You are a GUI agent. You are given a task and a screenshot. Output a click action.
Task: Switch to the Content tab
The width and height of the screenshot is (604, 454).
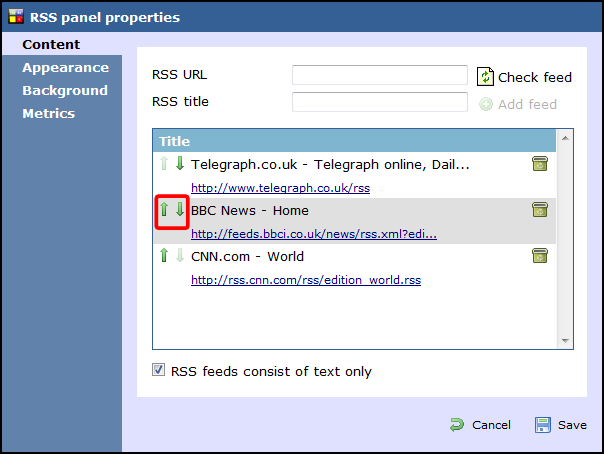point(51,44)
